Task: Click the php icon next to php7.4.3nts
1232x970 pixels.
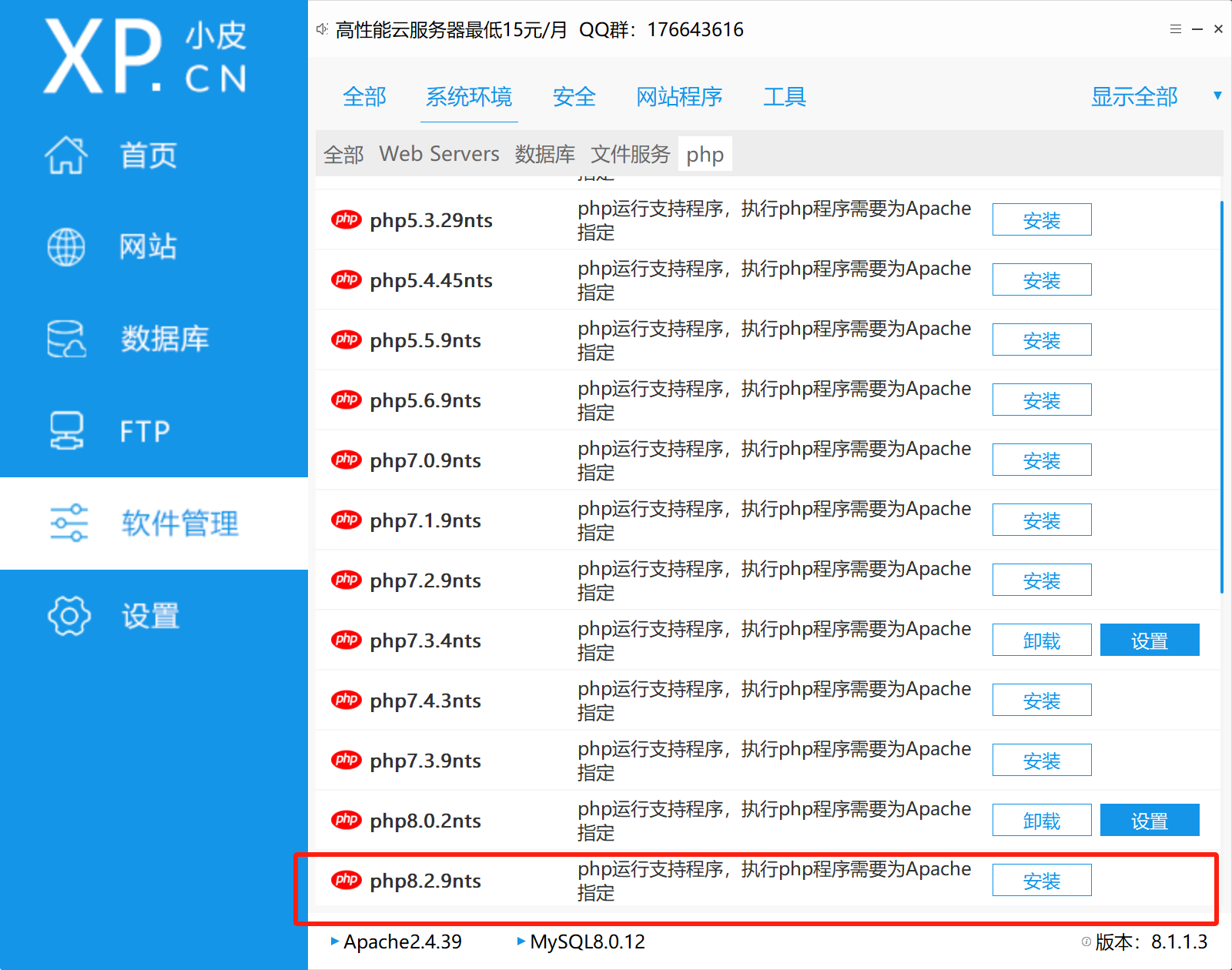Action: tap(346, 700)
